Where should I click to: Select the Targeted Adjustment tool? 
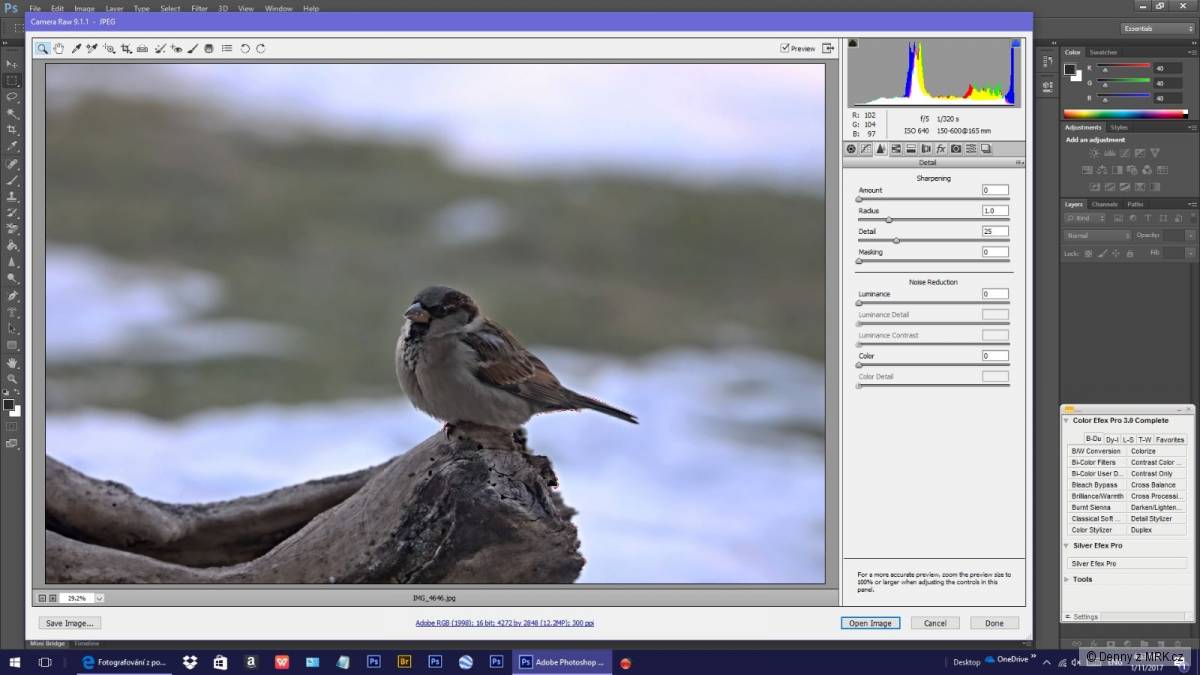tap(109, 48)
